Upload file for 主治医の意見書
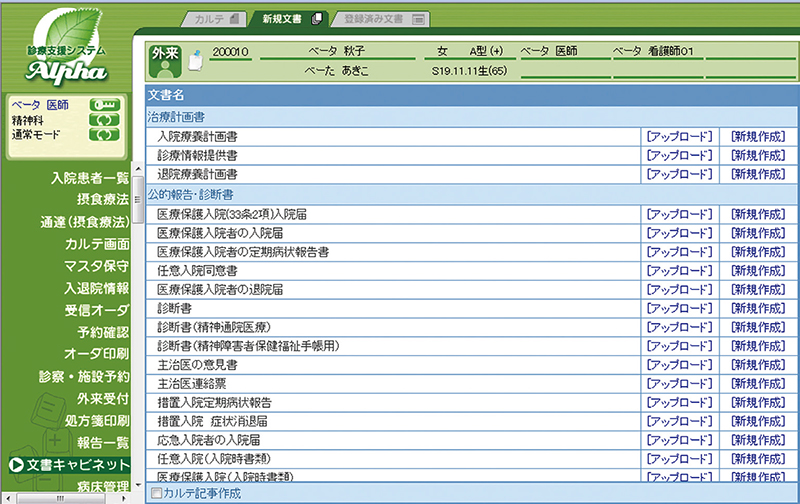800x504 pixels. point(679,364)
